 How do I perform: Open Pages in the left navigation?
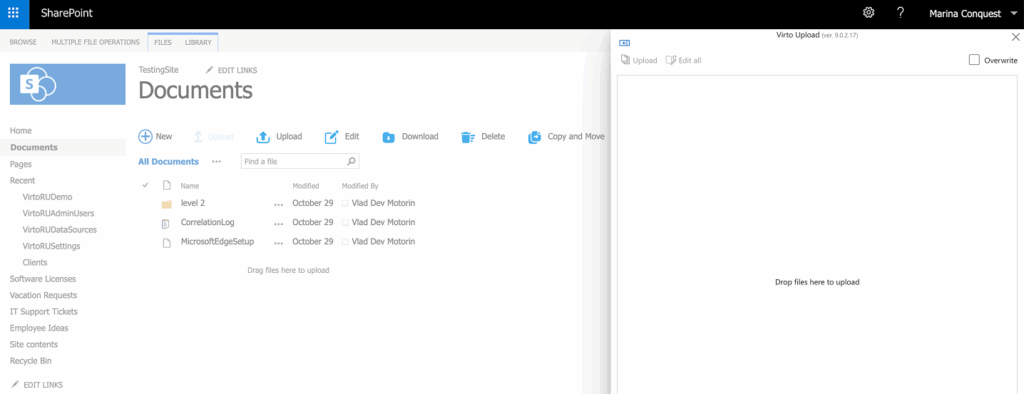(x=21, y=164)
